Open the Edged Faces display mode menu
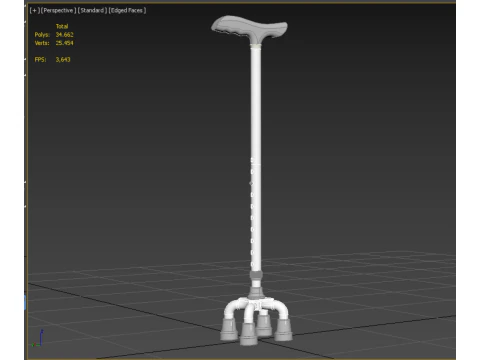 127,10
